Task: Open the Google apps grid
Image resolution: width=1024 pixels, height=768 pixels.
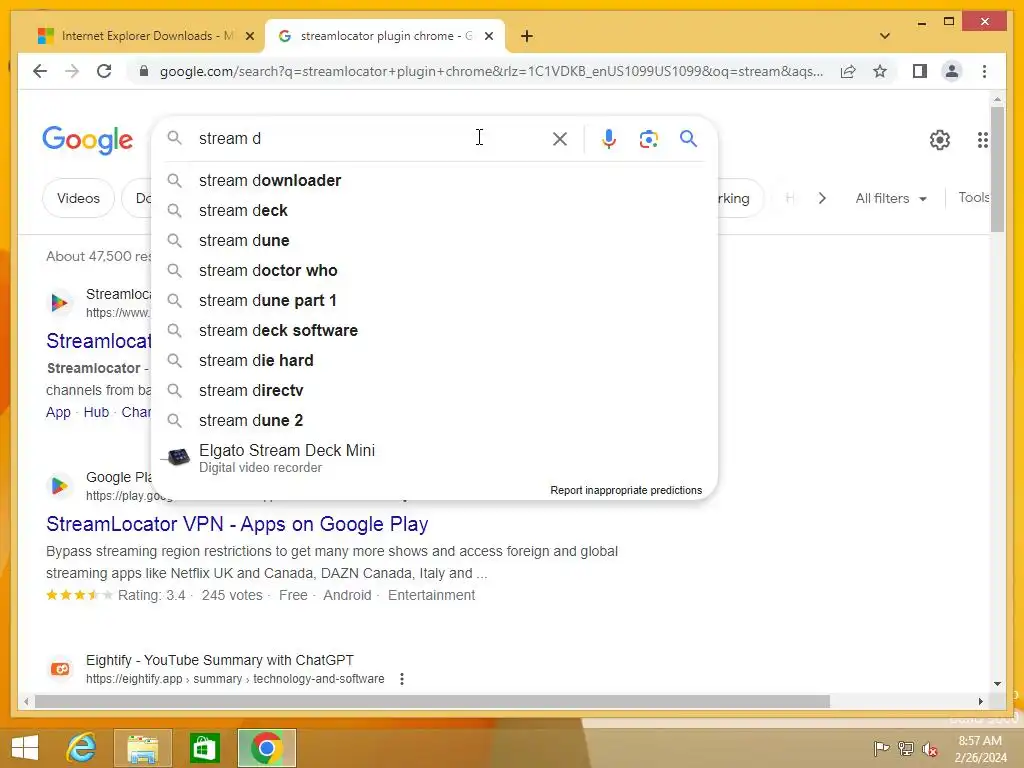Action: [x=982, y=140]
